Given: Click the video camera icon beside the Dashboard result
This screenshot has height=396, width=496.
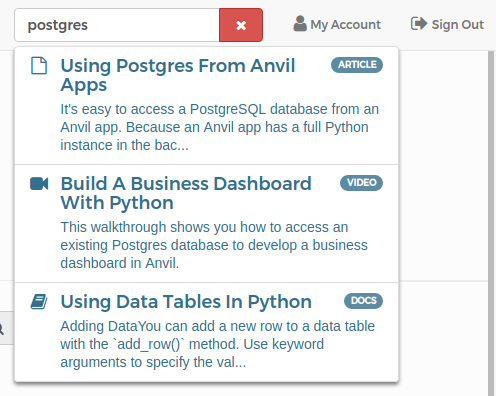Looking at the screenshot, I should pyautogui.click(x=39, y=183).
